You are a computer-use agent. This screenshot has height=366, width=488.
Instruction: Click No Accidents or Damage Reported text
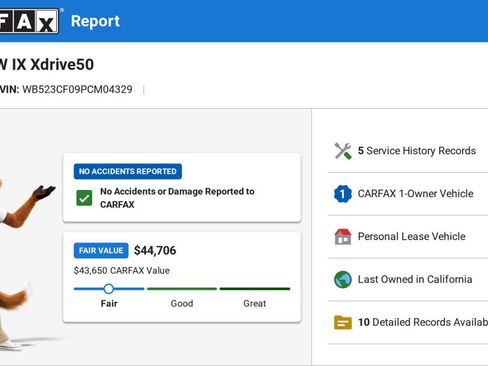point(177,198)
